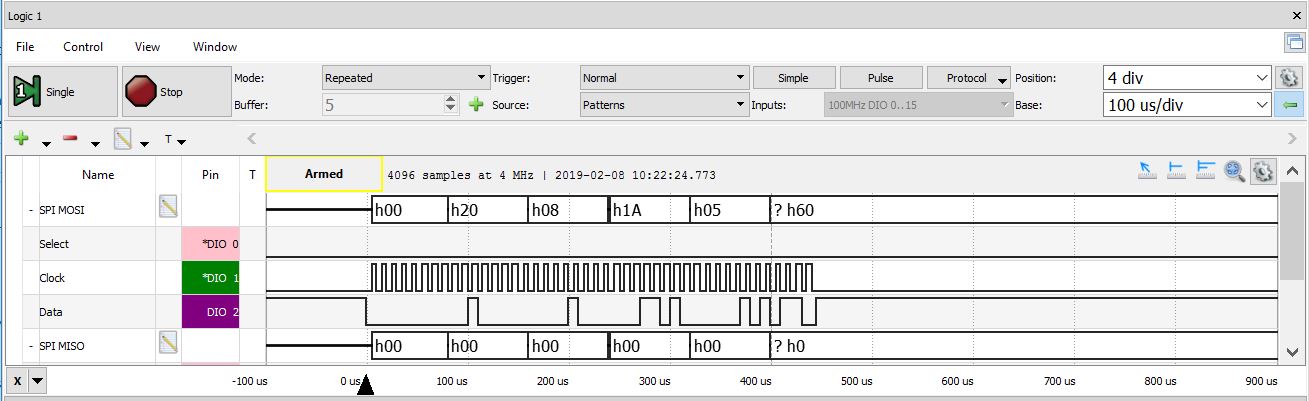Image resolution: width=1309 pixels, height=401 pixels.
Task: Click the green plus add-channel icon
Action: point(20,139)
